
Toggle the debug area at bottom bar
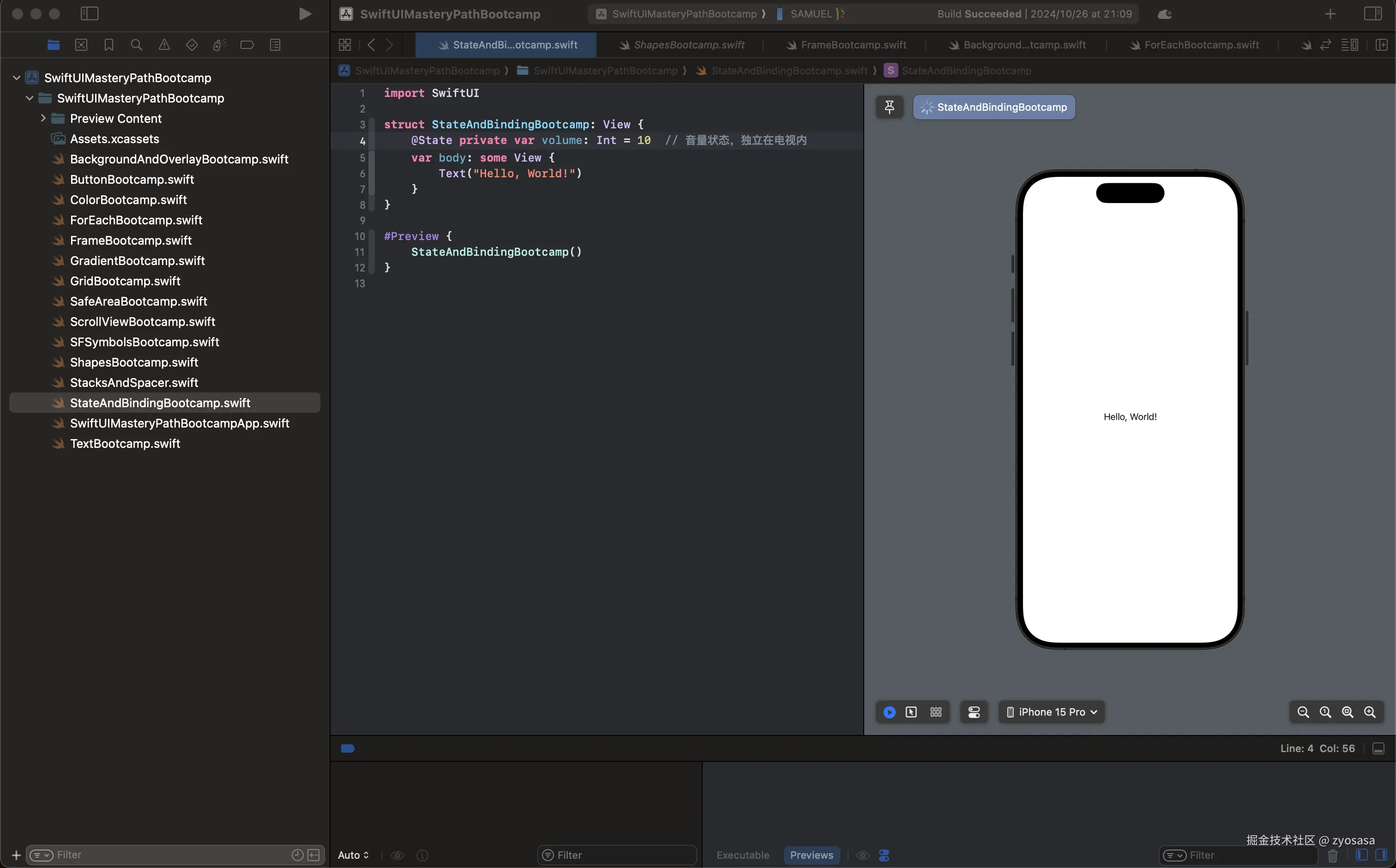[1378, 748]
